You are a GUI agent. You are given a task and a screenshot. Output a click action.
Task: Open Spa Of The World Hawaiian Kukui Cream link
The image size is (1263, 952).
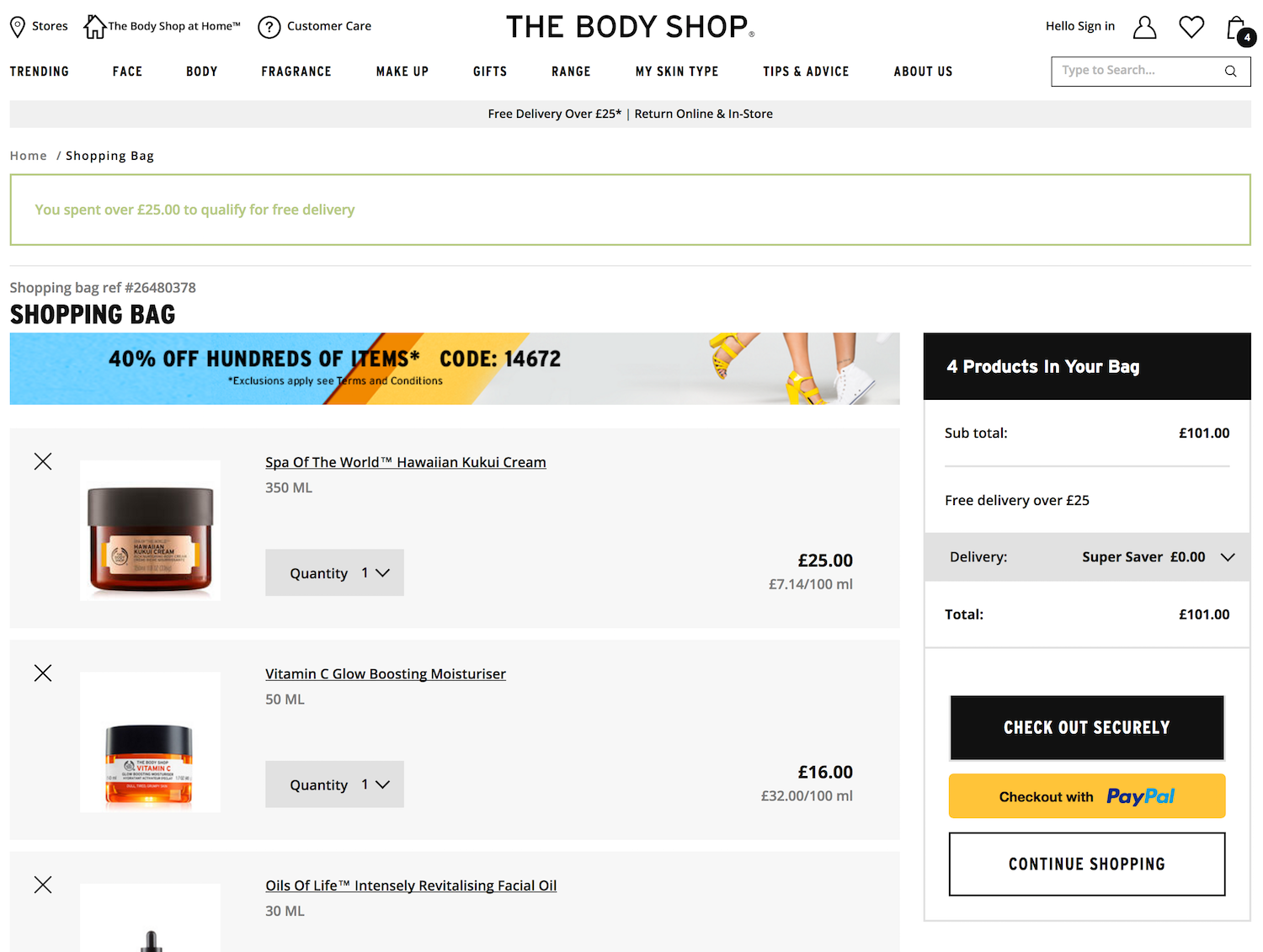click(406, 462)
